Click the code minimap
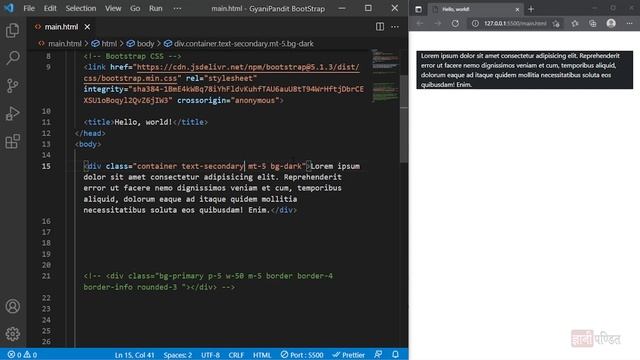640x360 pixels. (x=385, y=76)
